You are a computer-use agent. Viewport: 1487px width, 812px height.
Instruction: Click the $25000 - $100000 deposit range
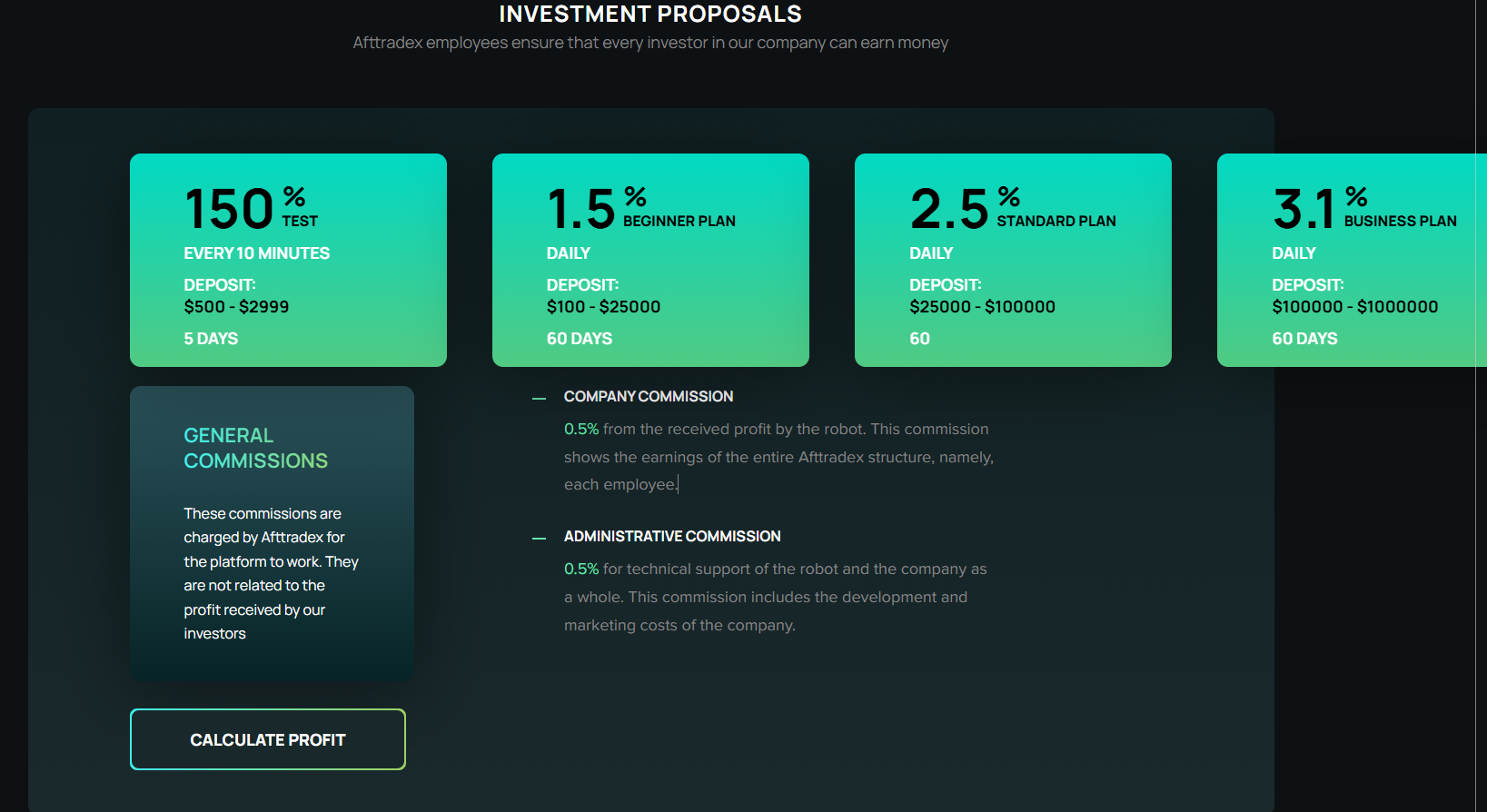(x=982, y=307)
